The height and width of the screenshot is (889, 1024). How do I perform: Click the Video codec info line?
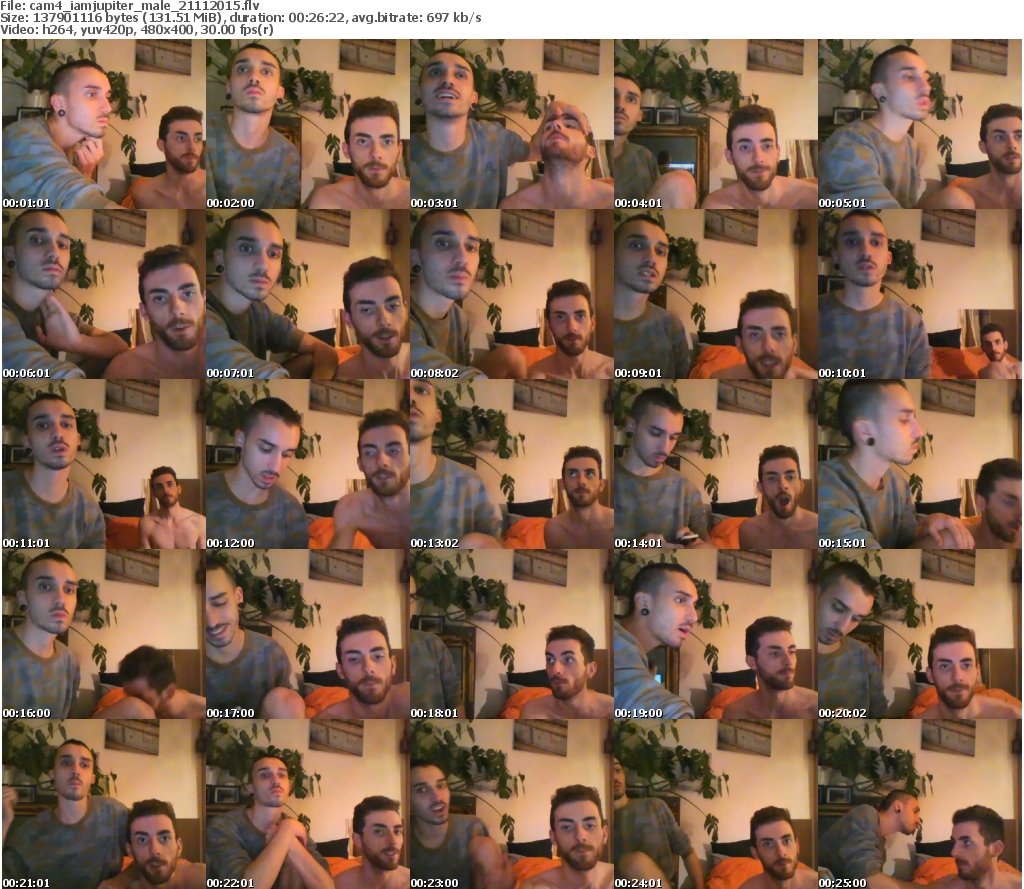137,30
